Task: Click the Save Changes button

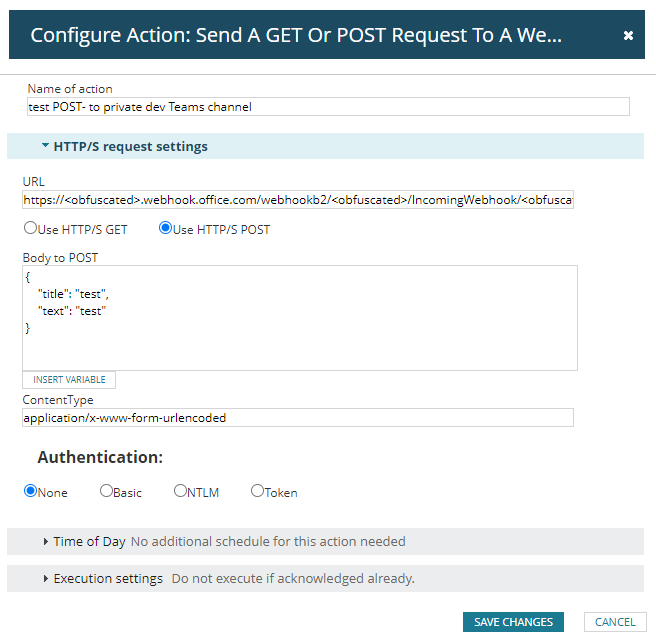Action: tap(514, 622)
